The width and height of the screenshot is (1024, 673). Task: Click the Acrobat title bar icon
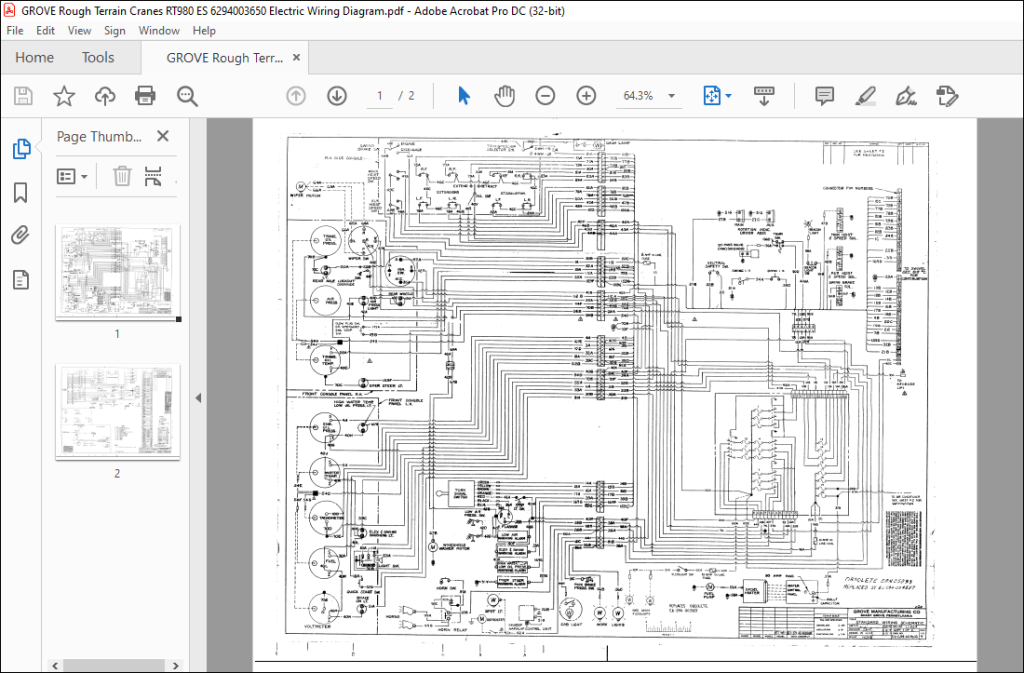[10, 10]
